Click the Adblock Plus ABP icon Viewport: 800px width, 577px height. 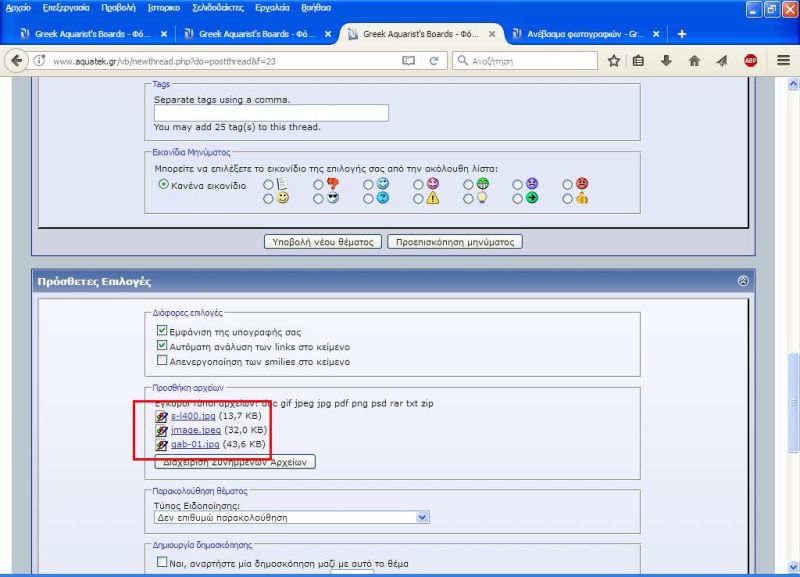pyautogui.click(x=750, y=61)
